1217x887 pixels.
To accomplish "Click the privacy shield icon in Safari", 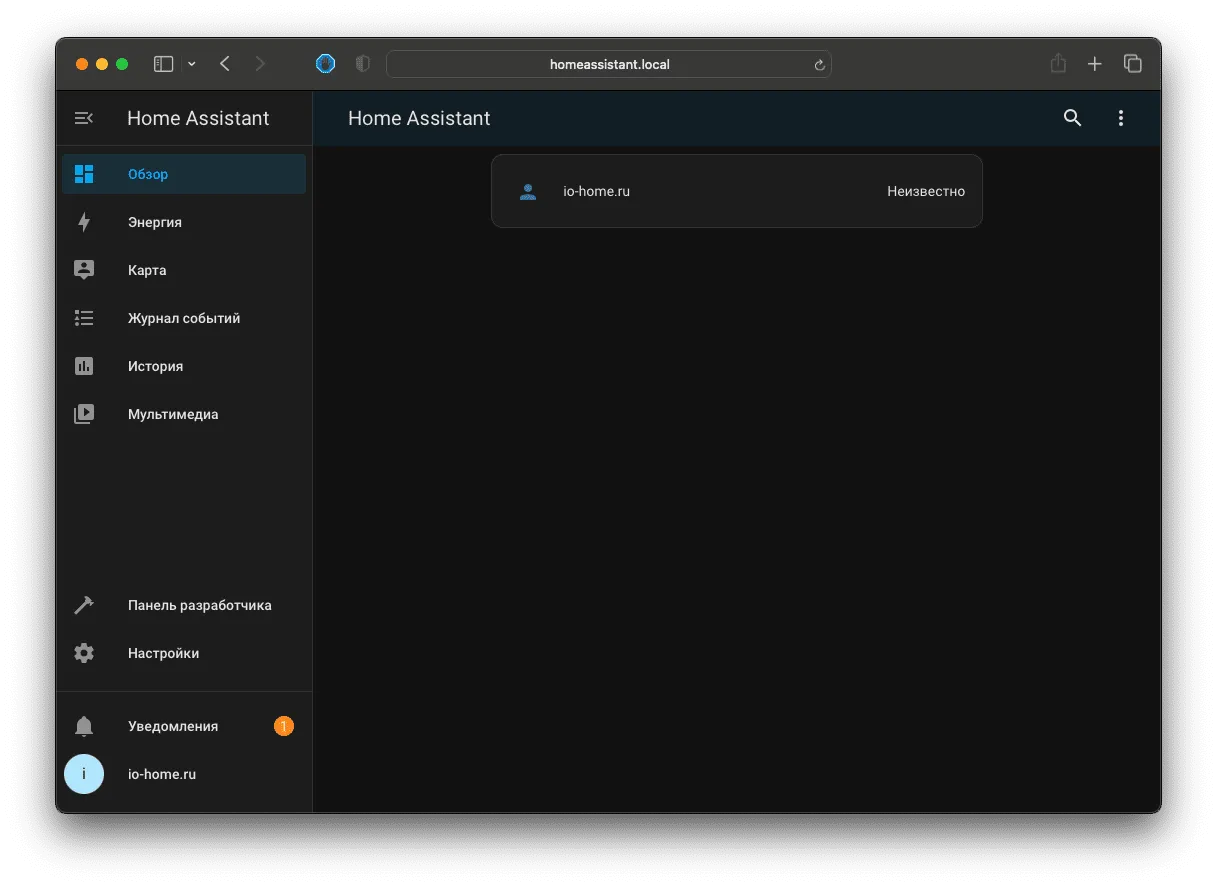I will tap(363, 64).
